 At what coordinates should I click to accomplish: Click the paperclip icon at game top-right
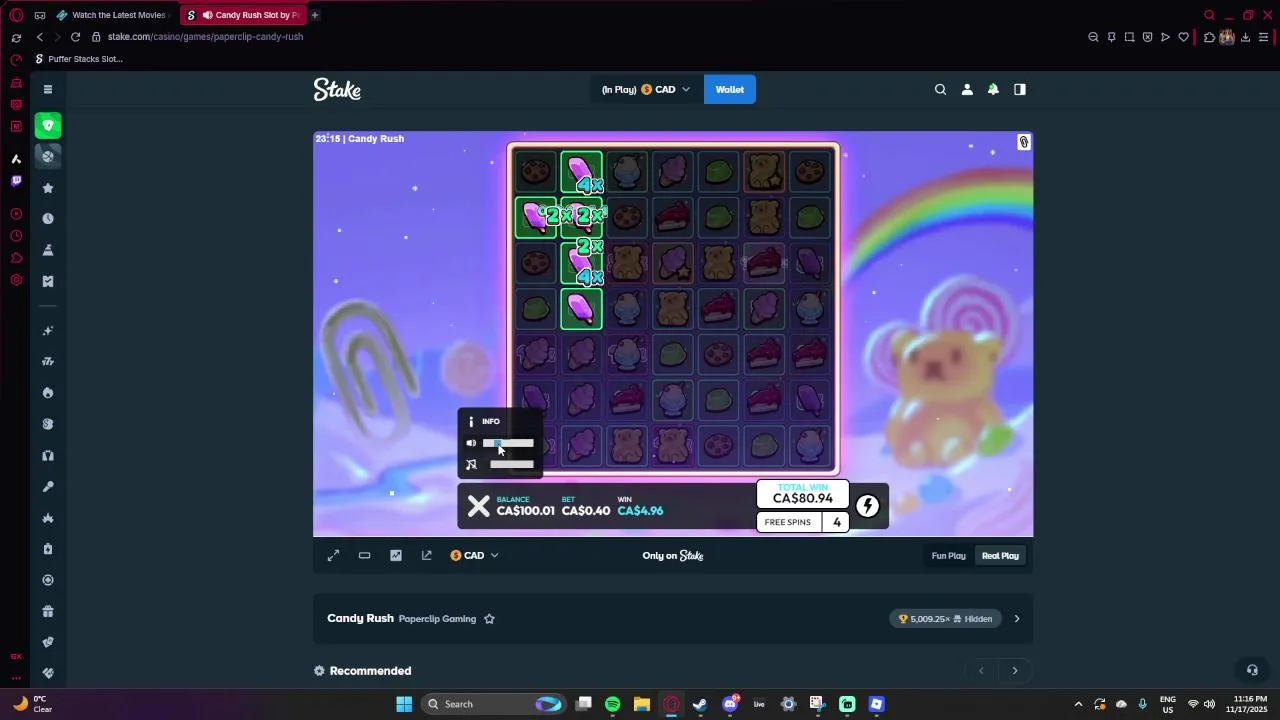click(x=1024, y=142)
